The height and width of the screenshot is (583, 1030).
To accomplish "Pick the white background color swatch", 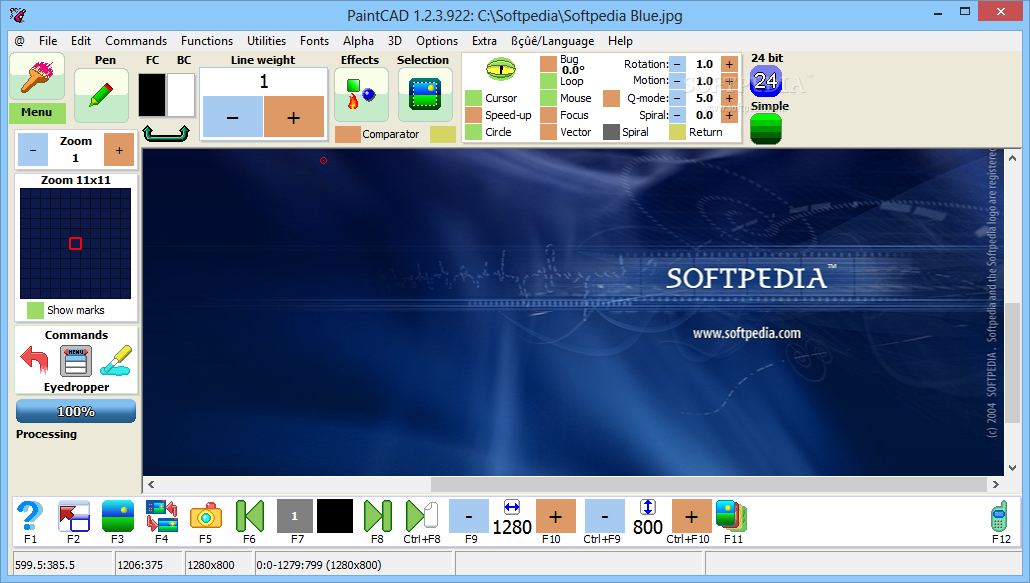I will tap(181, 95).
